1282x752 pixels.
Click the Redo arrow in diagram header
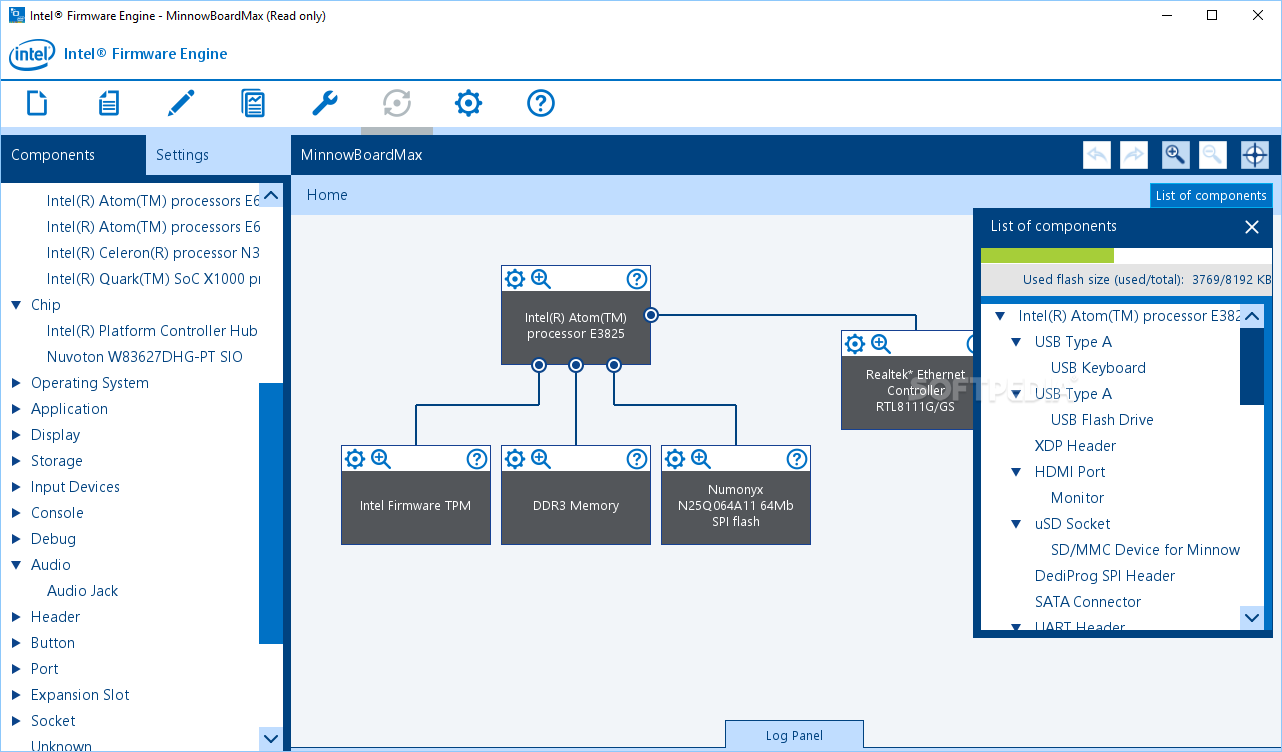click(x=1134, y=155)
